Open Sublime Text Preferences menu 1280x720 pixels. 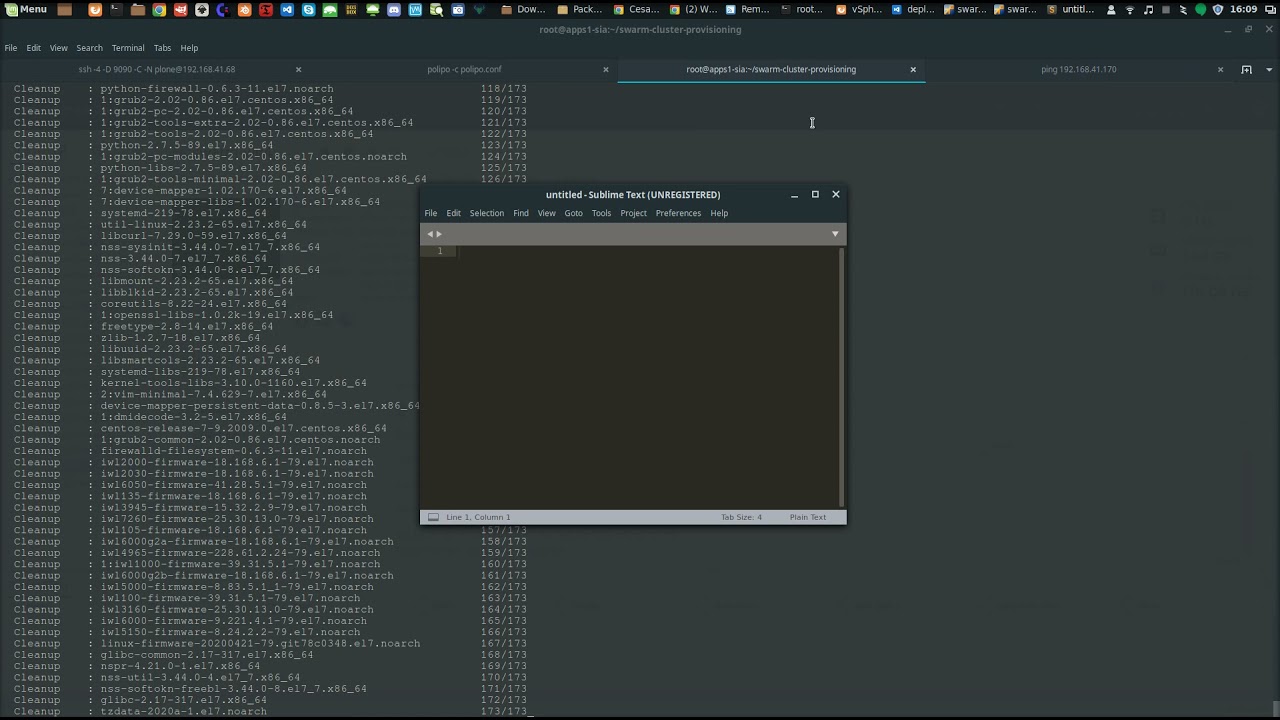679,213
